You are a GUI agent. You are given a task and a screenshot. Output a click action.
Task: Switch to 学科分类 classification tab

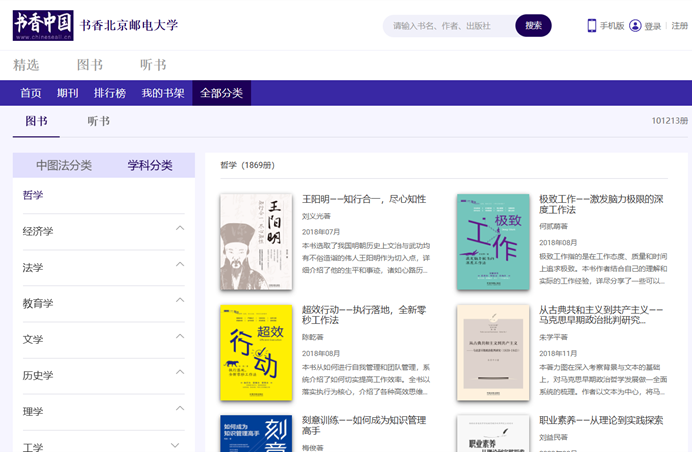(150, 166)
